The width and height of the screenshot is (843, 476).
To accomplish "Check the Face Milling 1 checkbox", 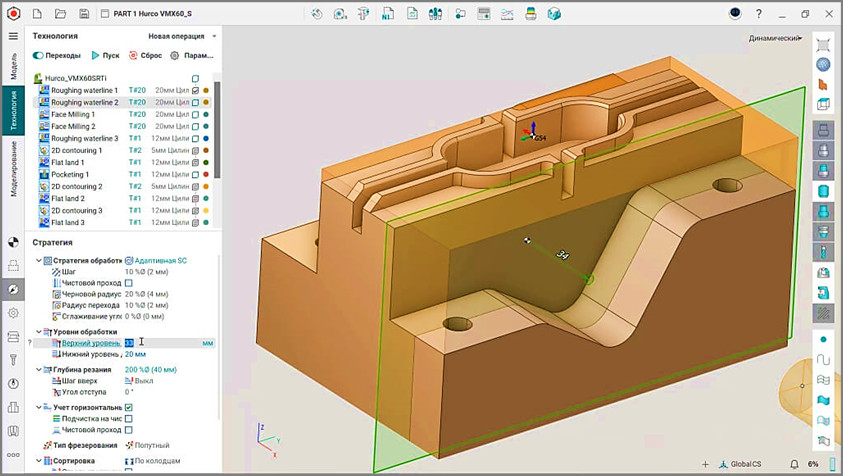I will click(x=196, y=115).
